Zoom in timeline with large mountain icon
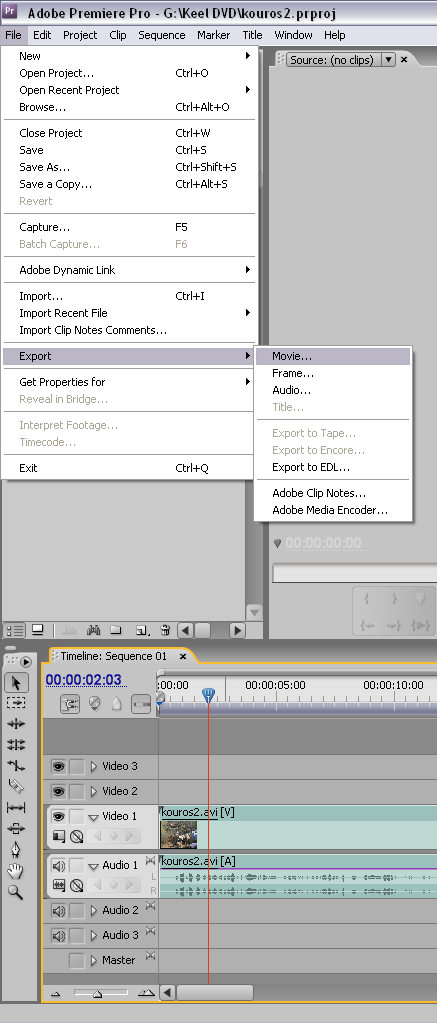Screen dimensions: 437x1023 coord(146,993)
